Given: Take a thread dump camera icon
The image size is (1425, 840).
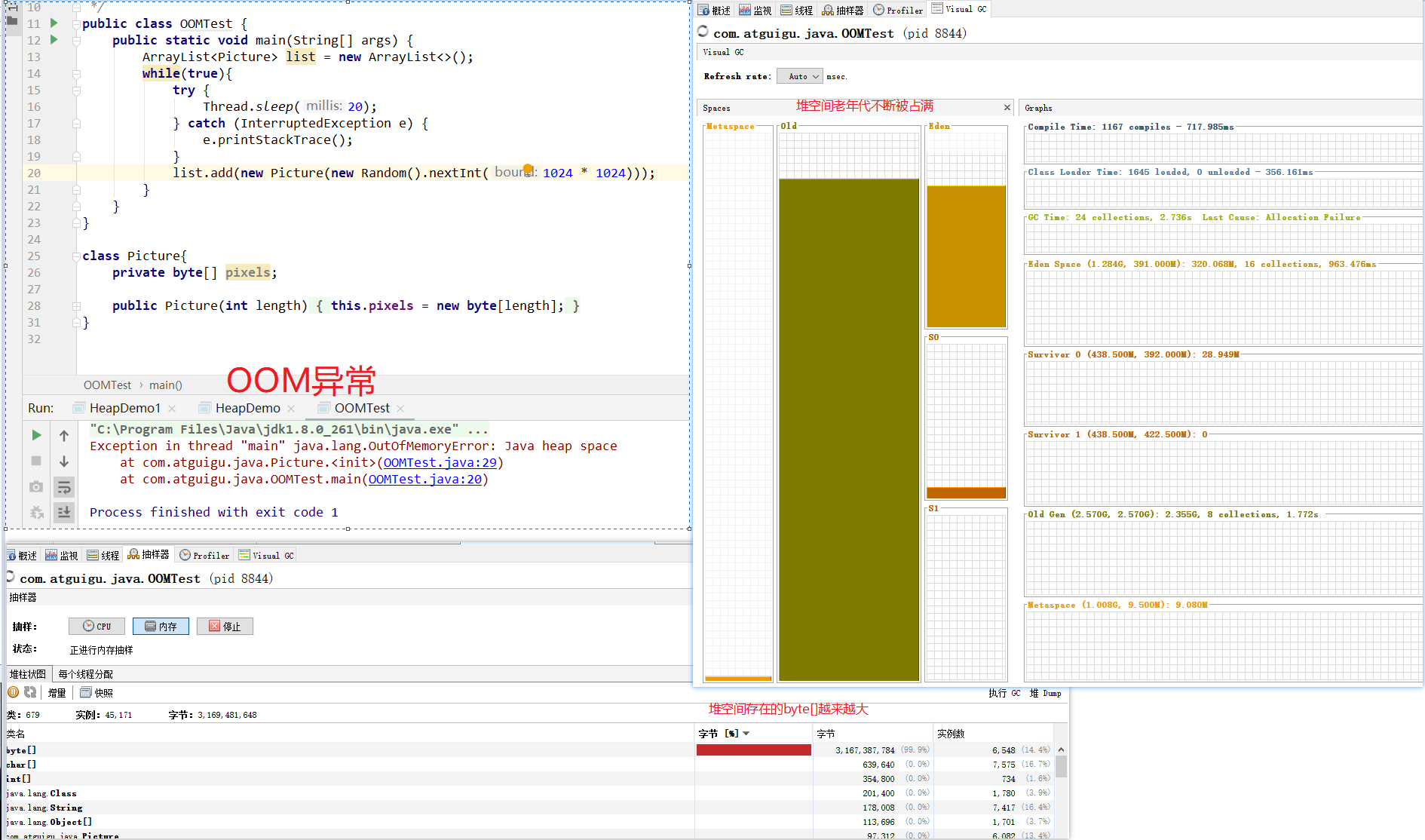Looking at the screenshot, I should point(36,486).
